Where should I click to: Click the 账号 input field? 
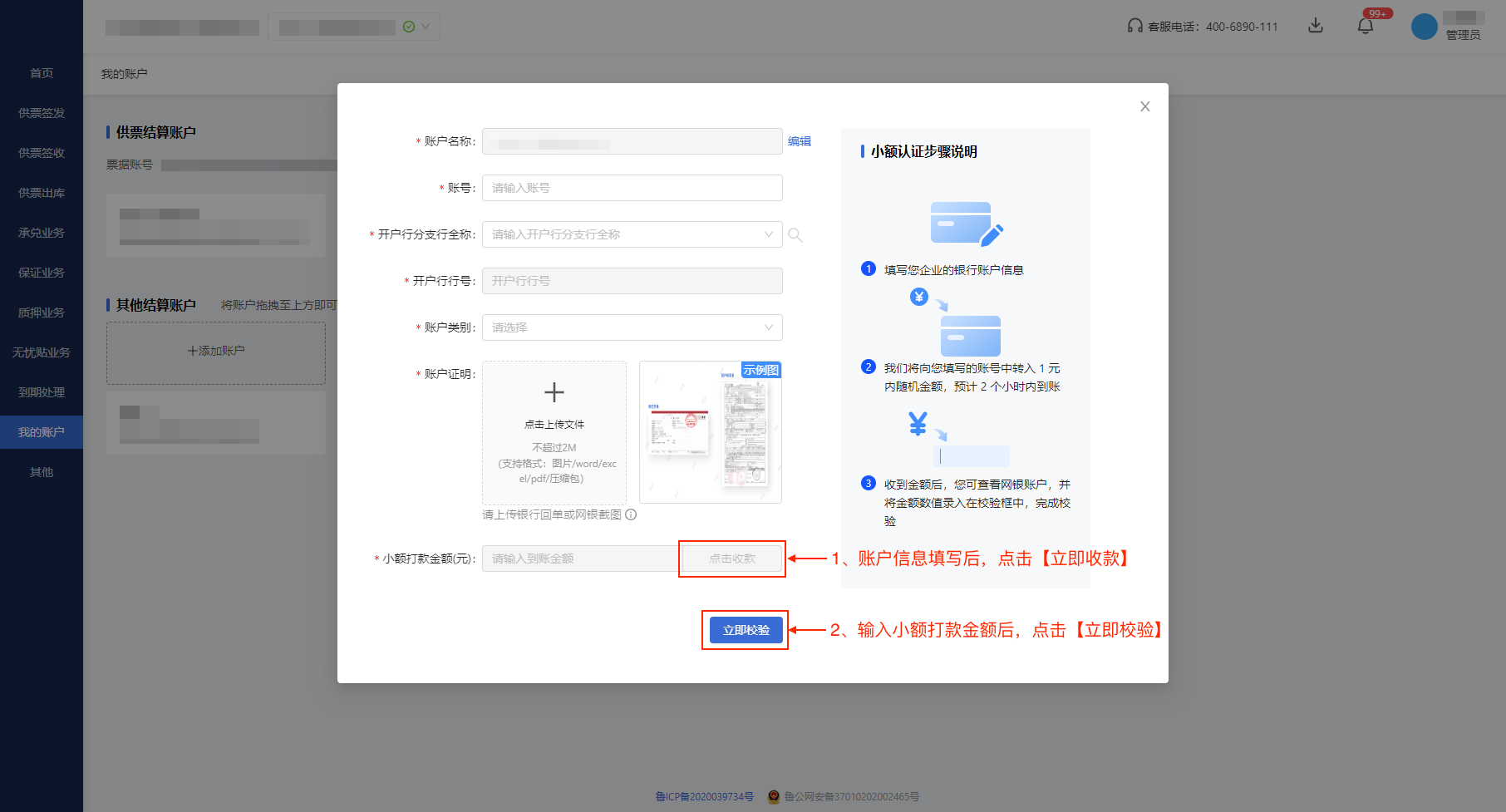(x=632, y=188)
